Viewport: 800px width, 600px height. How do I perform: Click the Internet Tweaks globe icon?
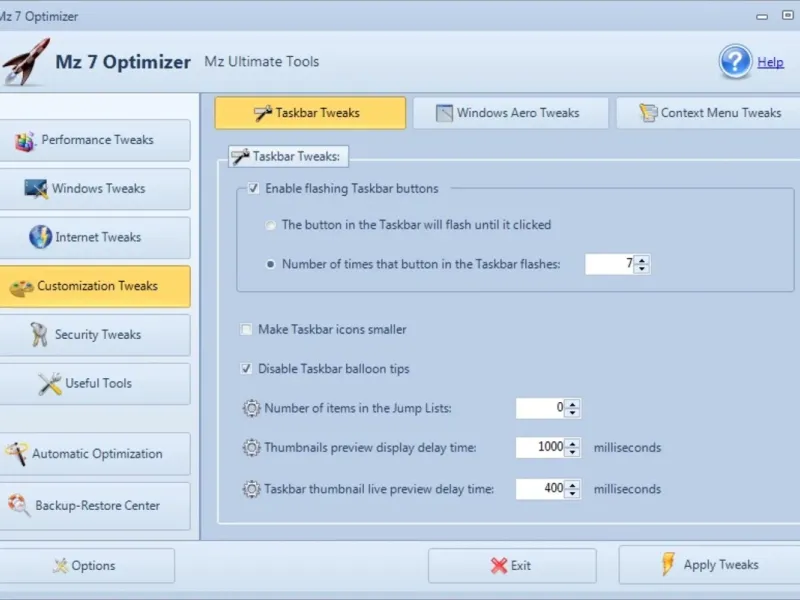(x=40, y=237)
